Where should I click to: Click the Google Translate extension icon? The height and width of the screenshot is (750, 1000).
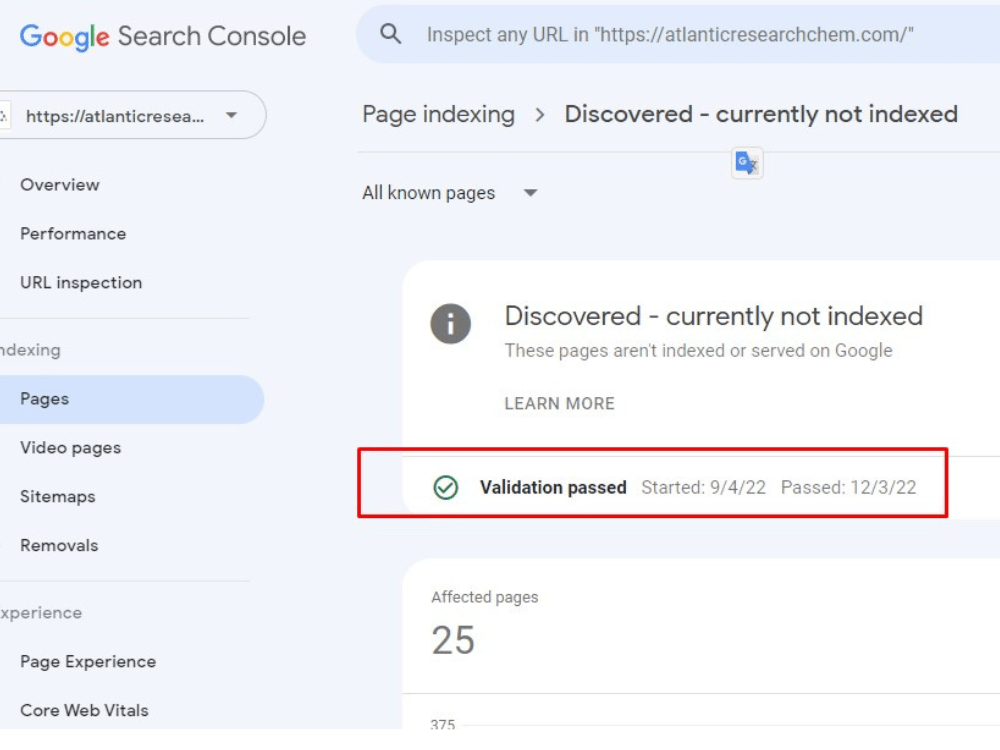point(747,163)
